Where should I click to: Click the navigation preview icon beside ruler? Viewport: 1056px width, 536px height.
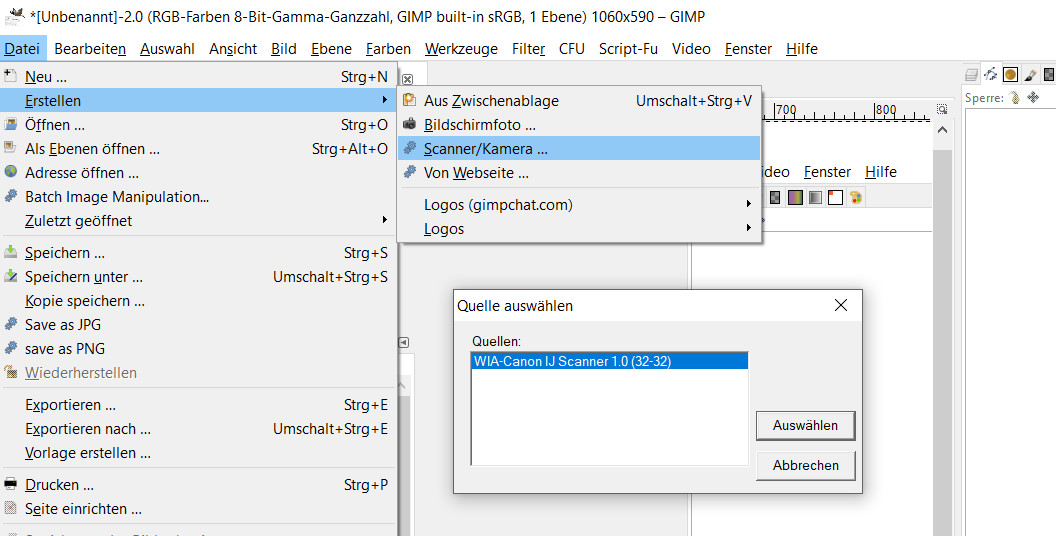click(x=942, y=109)
